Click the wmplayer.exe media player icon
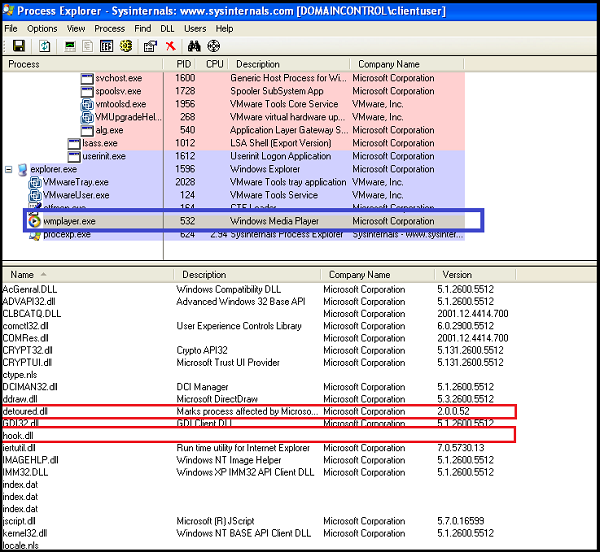 point(34,221)
